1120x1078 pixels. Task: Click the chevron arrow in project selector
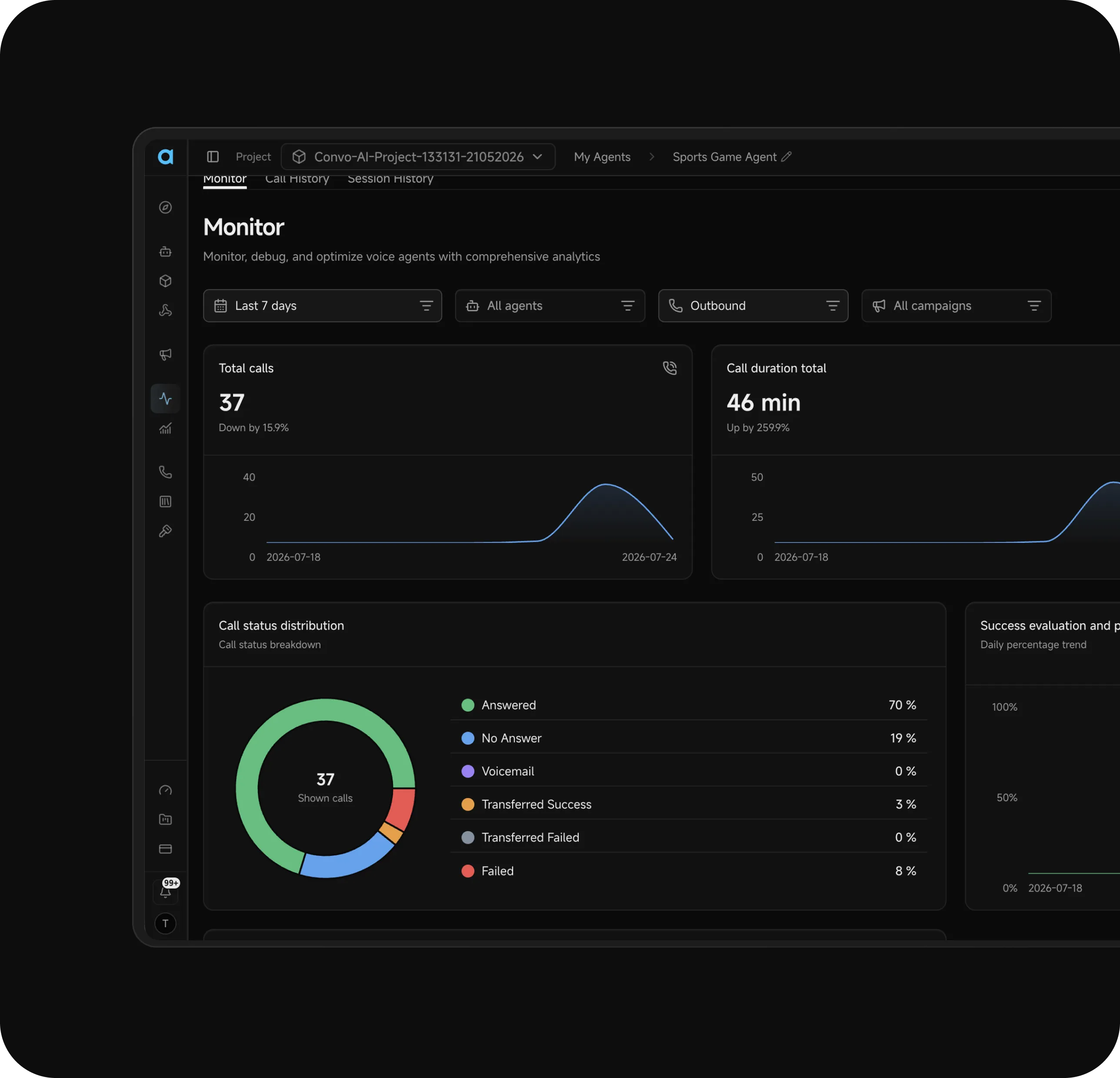click(x=537, y=156)
